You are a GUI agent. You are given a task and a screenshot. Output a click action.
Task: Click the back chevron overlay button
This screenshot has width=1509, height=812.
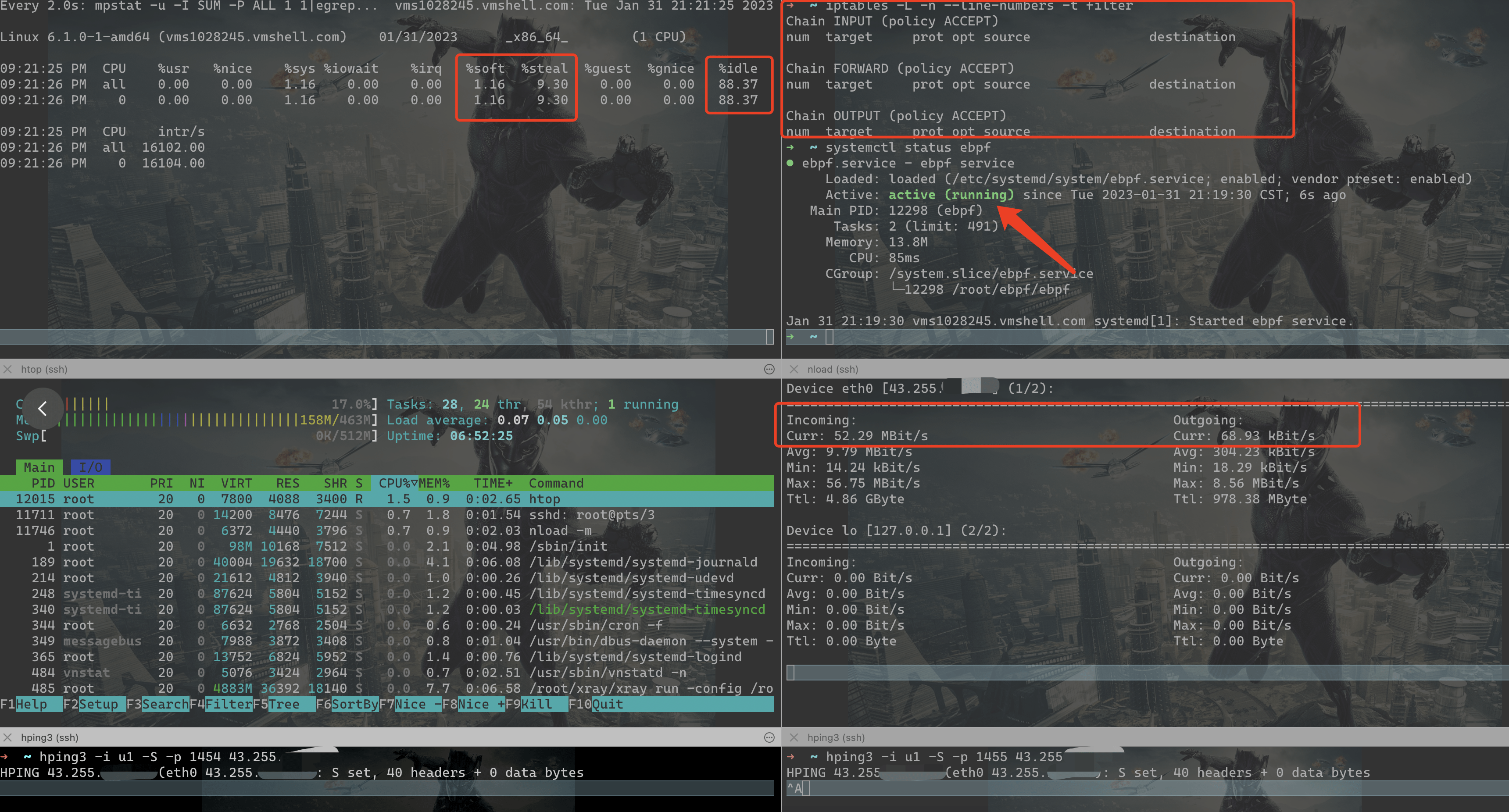click(x=42, y=408)
